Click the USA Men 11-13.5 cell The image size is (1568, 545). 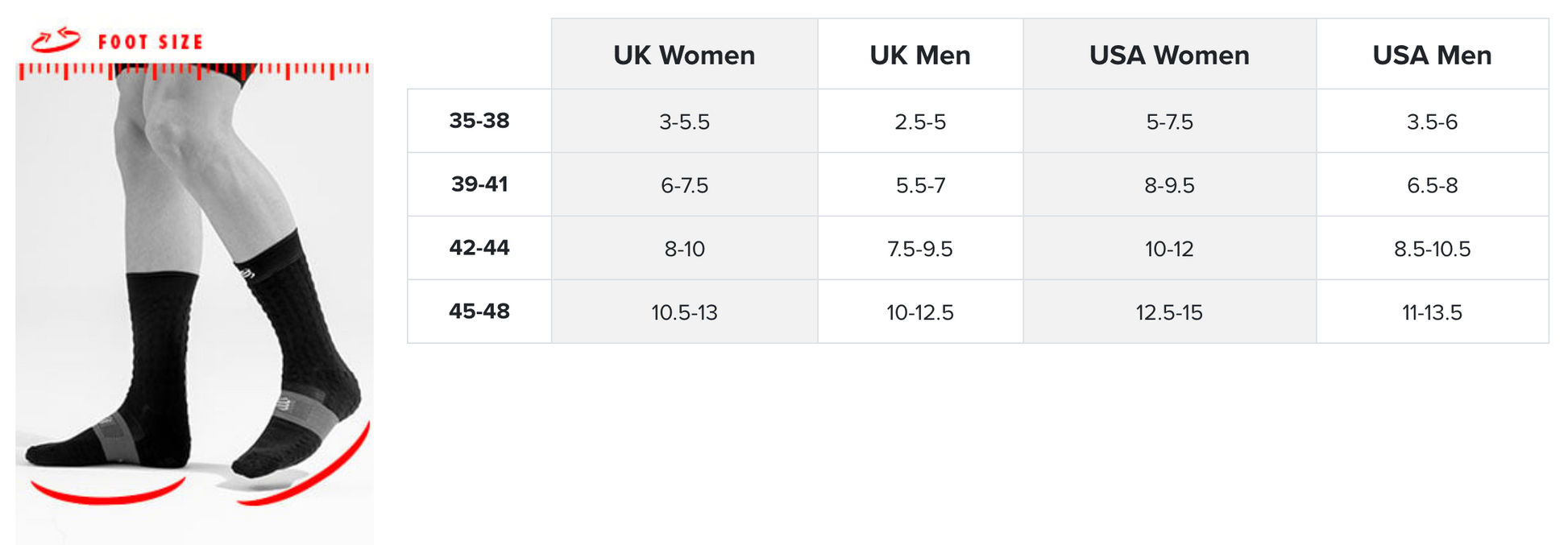click(1432, 312)
